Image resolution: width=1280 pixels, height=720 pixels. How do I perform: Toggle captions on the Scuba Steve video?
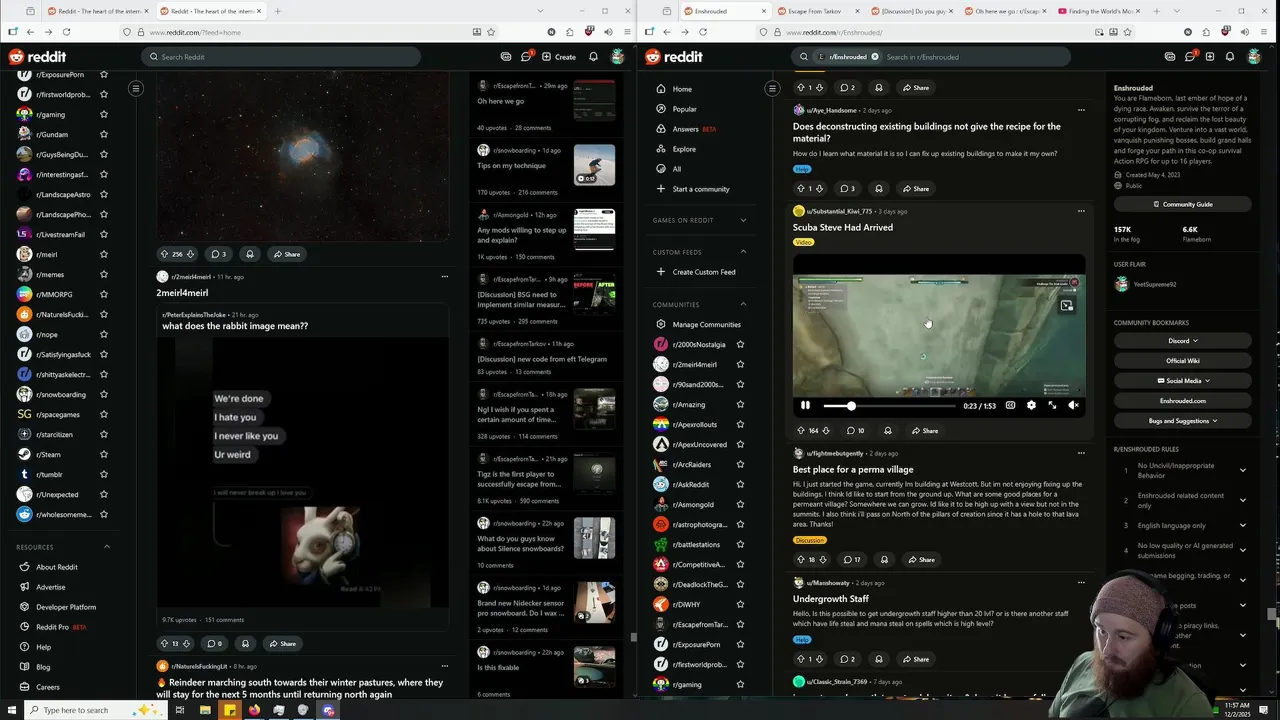(x=1010, y=405)
